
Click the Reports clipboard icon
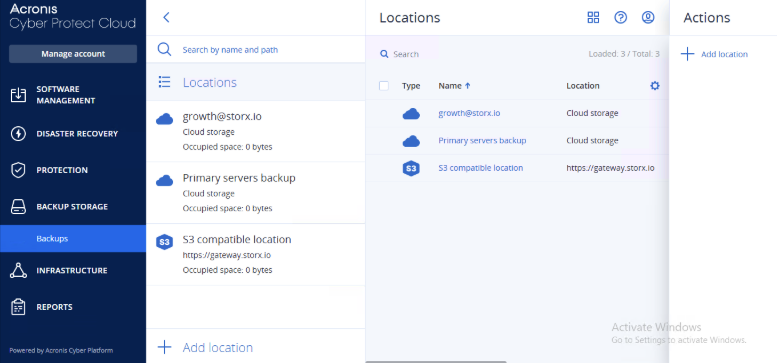click(18, 307)
